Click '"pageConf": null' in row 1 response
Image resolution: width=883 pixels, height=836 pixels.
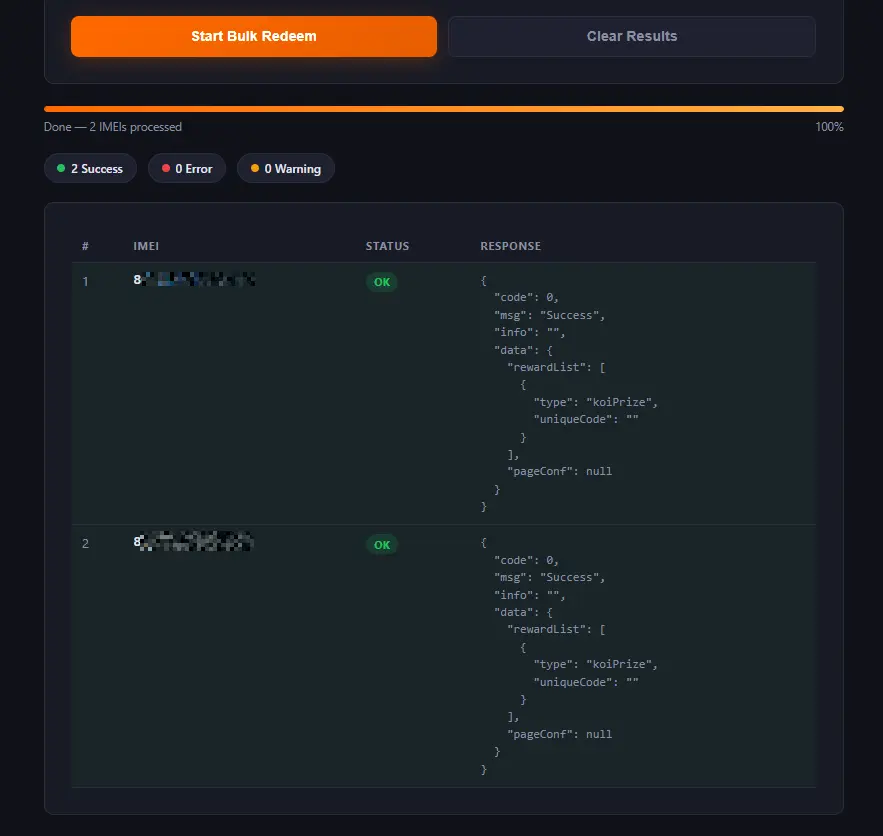[x=559, y=471]
